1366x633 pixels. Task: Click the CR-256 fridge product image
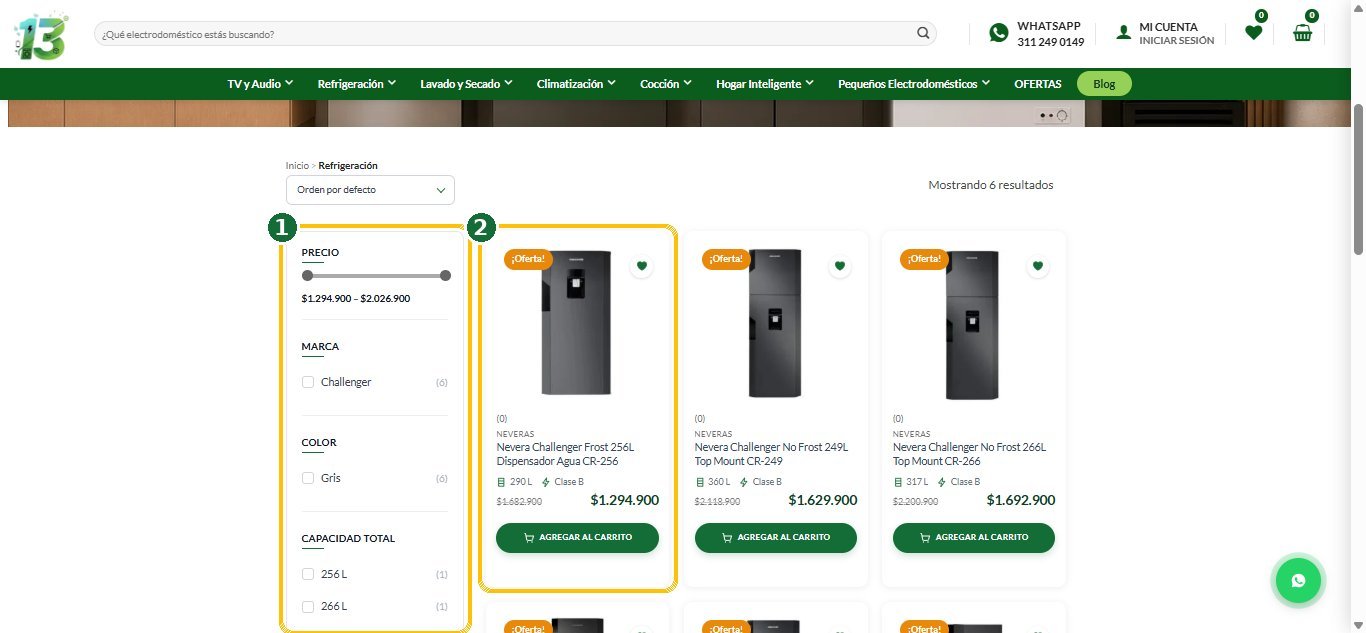[x=577, y=322]
